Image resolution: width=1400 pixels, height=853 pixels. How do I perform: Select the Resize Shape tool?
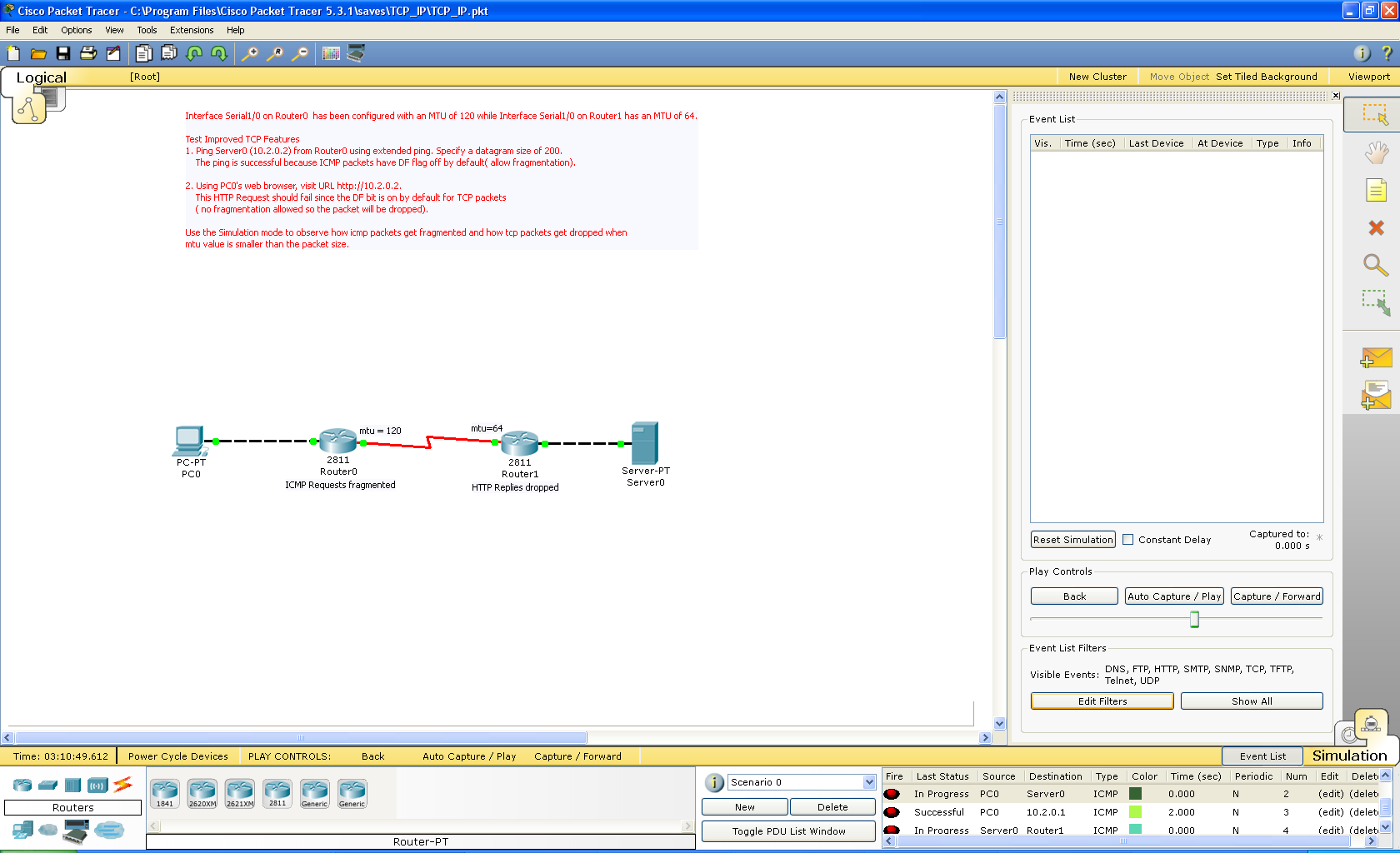coord(1376,302)
